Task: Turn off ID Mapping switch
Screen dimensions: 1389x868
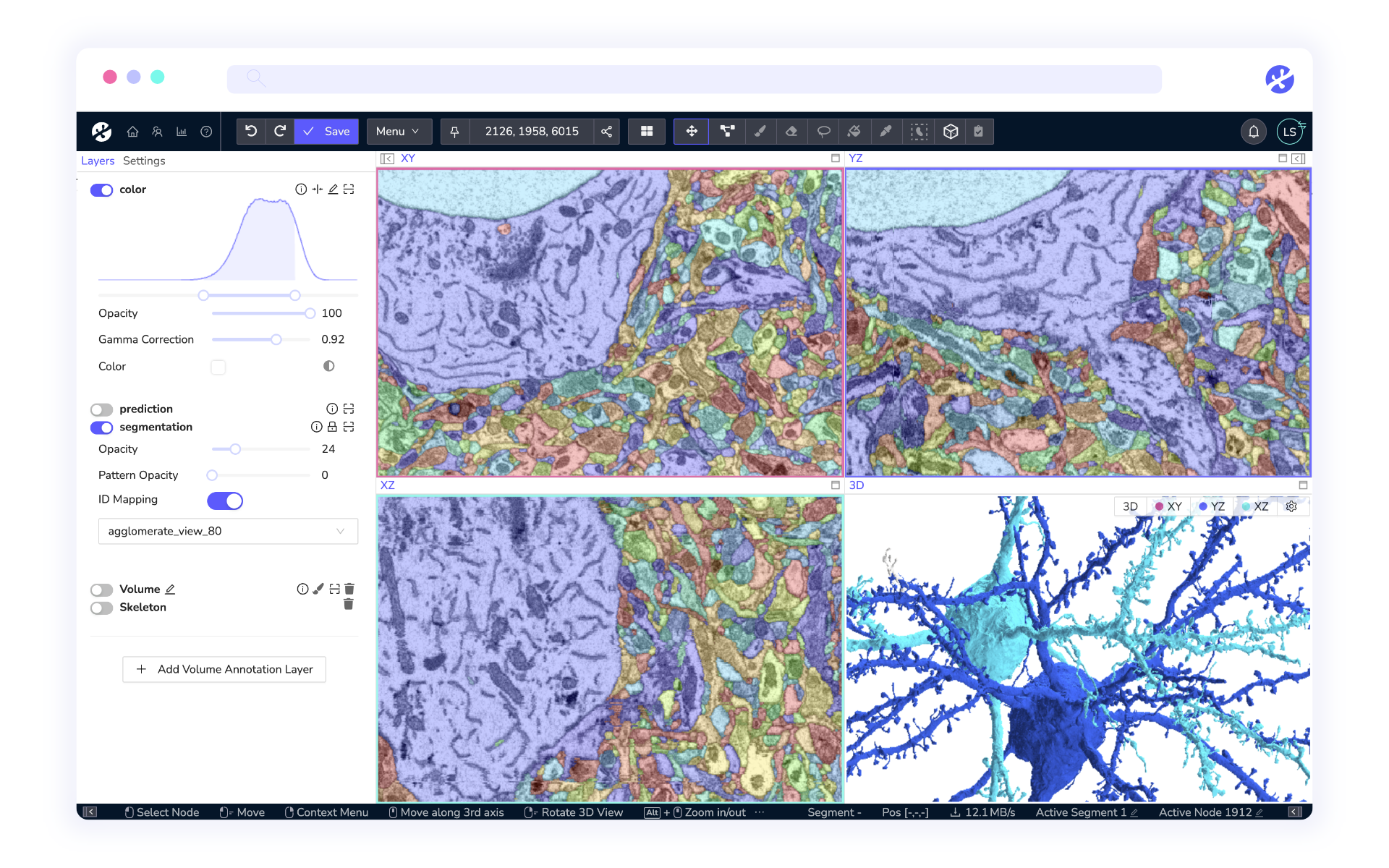Action: coord(225,501)
